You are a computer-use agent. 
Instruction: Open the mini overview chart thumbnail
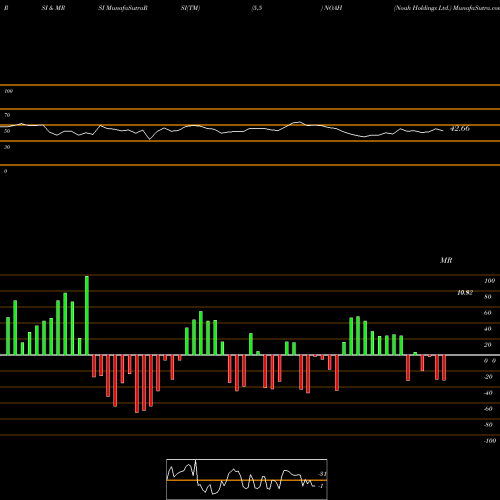coord(247,479)
